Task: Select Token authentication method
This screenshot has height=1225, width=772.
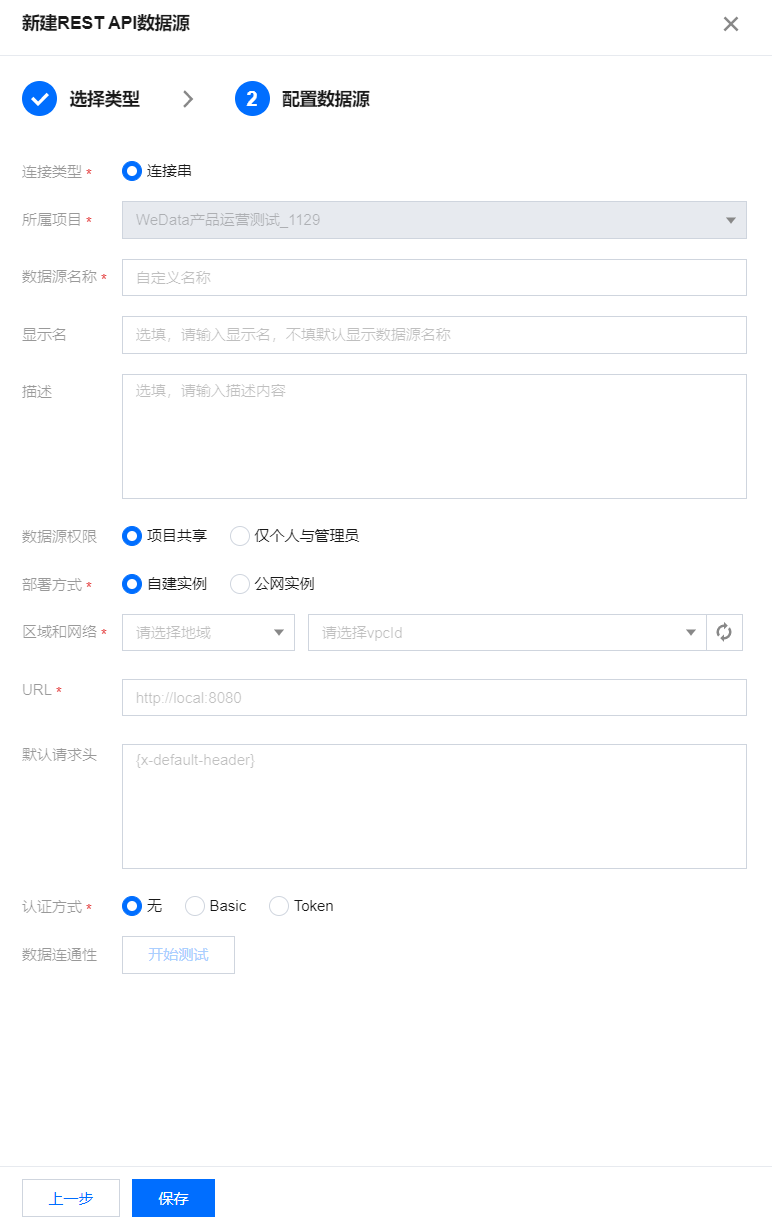Action: 279,906
